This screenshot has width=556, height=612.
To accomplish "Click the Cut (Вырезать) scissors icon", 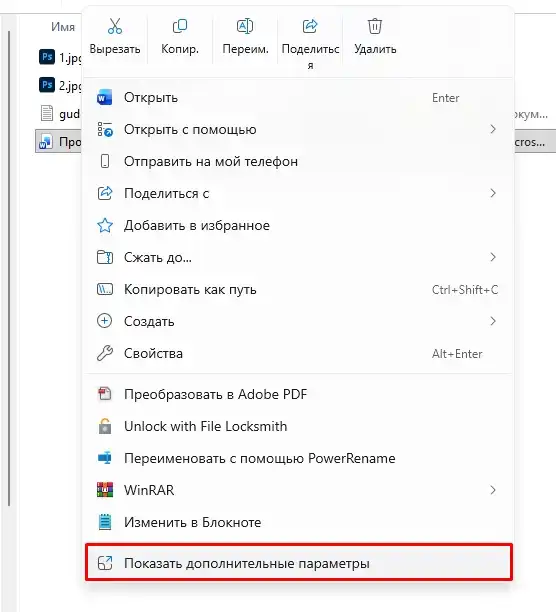I will tap(115, 26).
